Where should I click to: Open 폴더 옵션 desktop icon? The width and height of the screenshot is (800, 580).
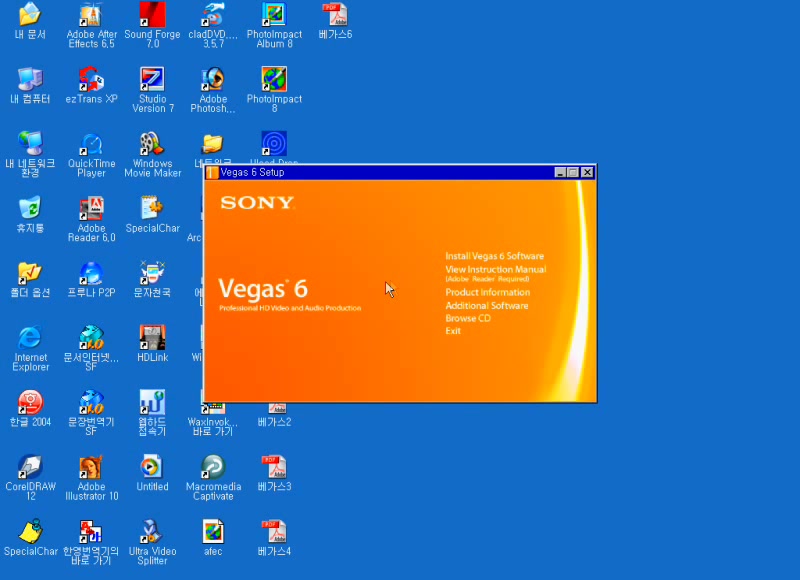click(30, 273)
